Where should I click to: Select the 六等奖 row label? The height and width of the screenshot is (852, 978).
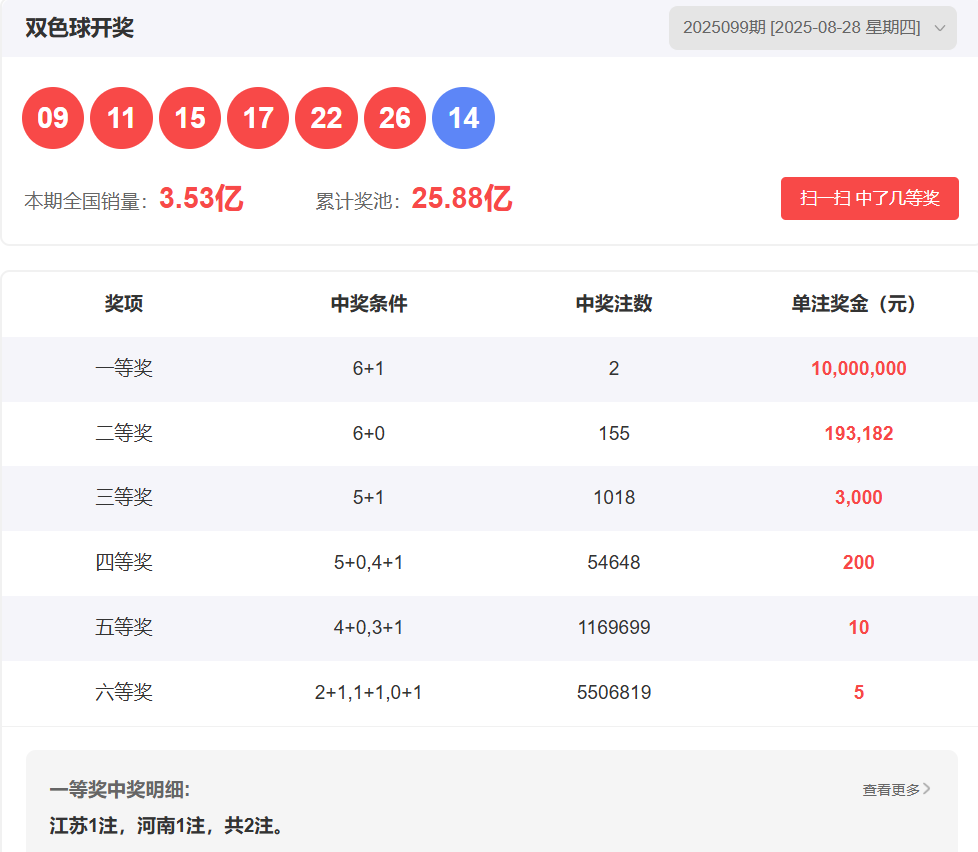click(x=124, y=693)
